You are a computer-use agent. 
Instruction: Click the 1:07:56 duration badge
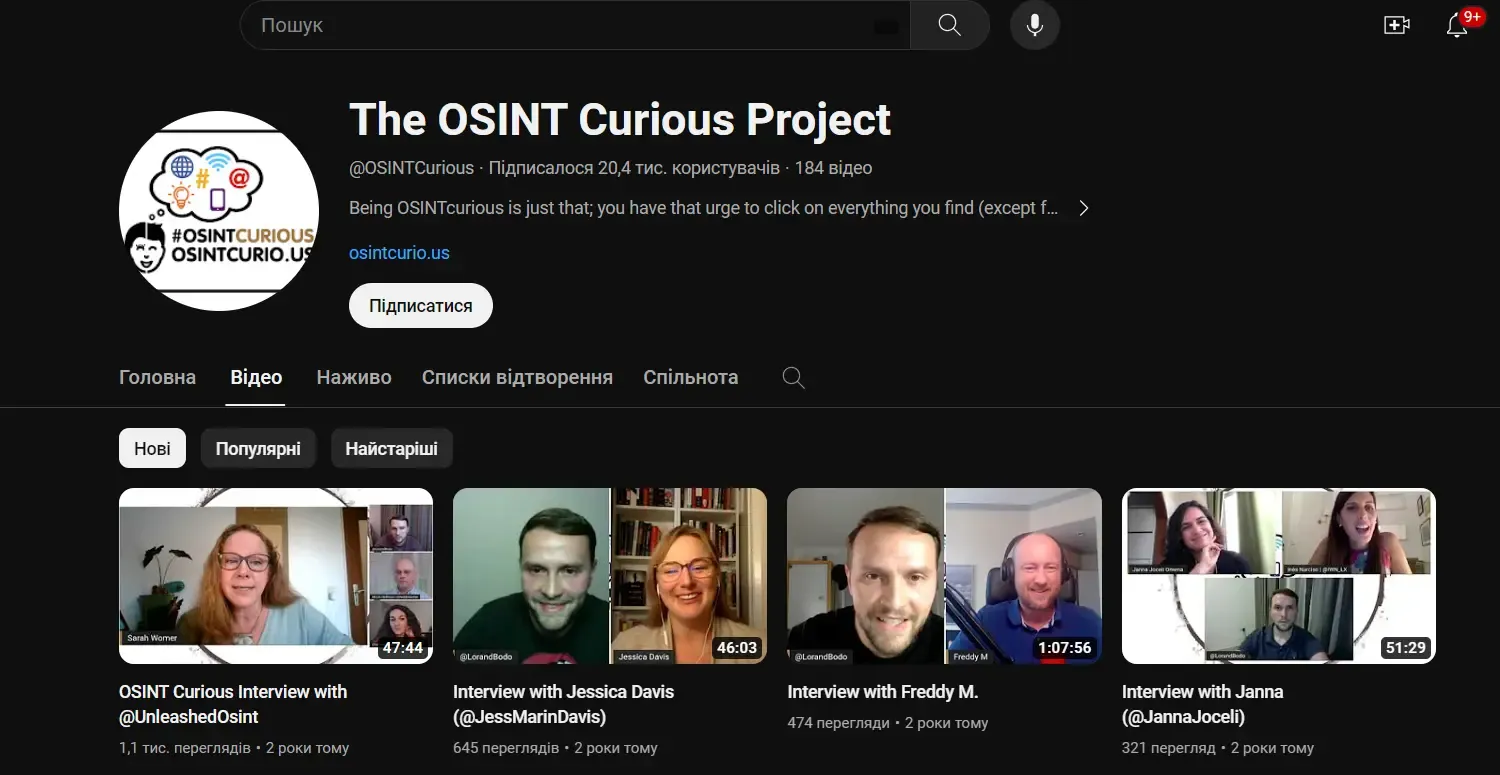click(x=1064, y=648)
